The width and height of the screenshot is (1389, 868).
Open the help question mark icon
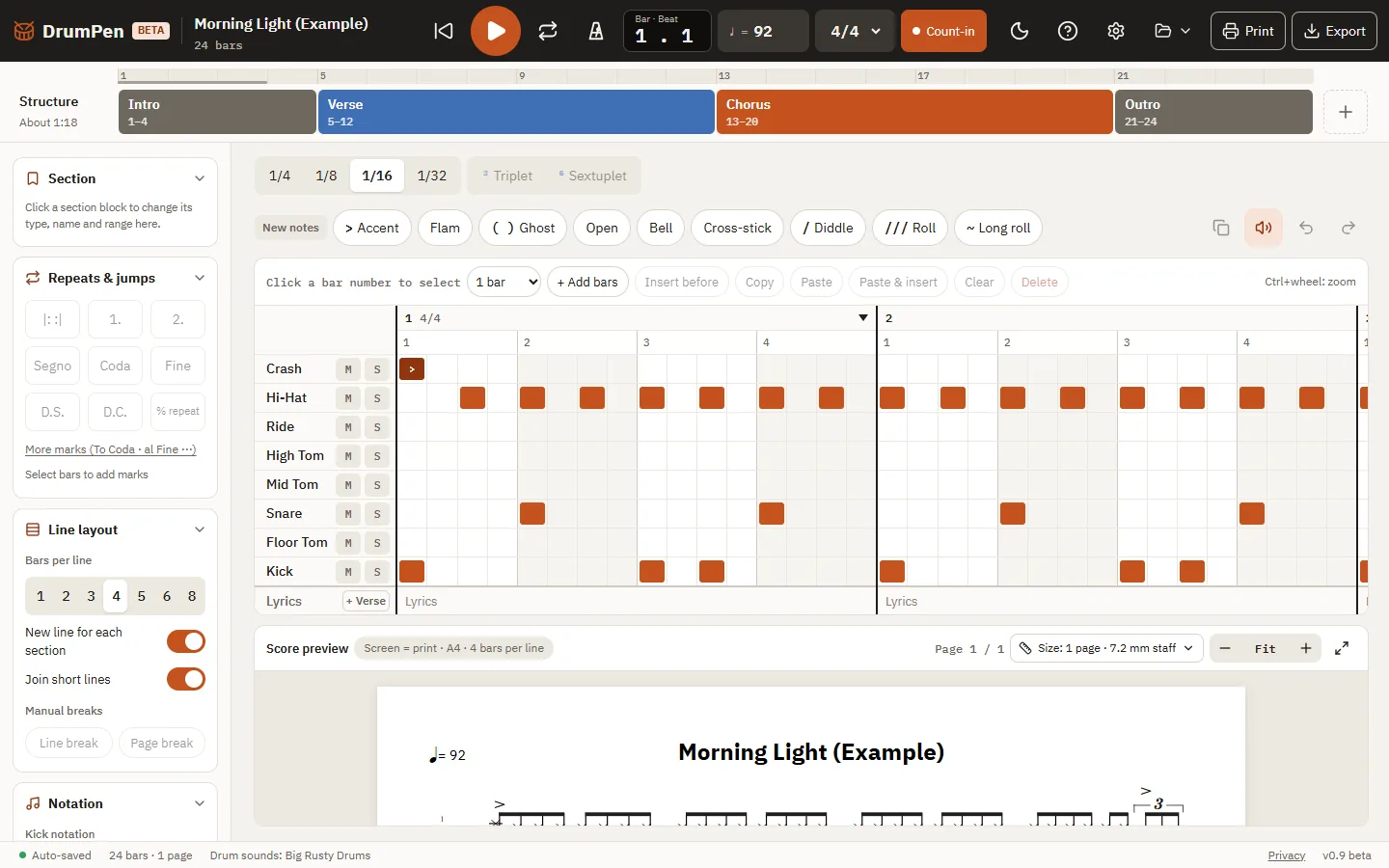pos(1068,31)
